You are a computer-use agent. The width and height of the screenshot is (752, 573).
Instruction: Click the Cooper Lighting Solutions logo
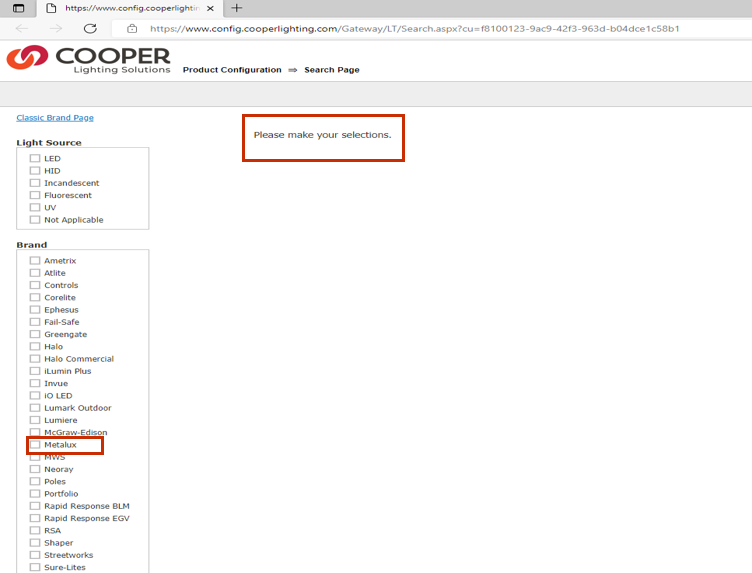pyautogui.click(x=89, y=59)
